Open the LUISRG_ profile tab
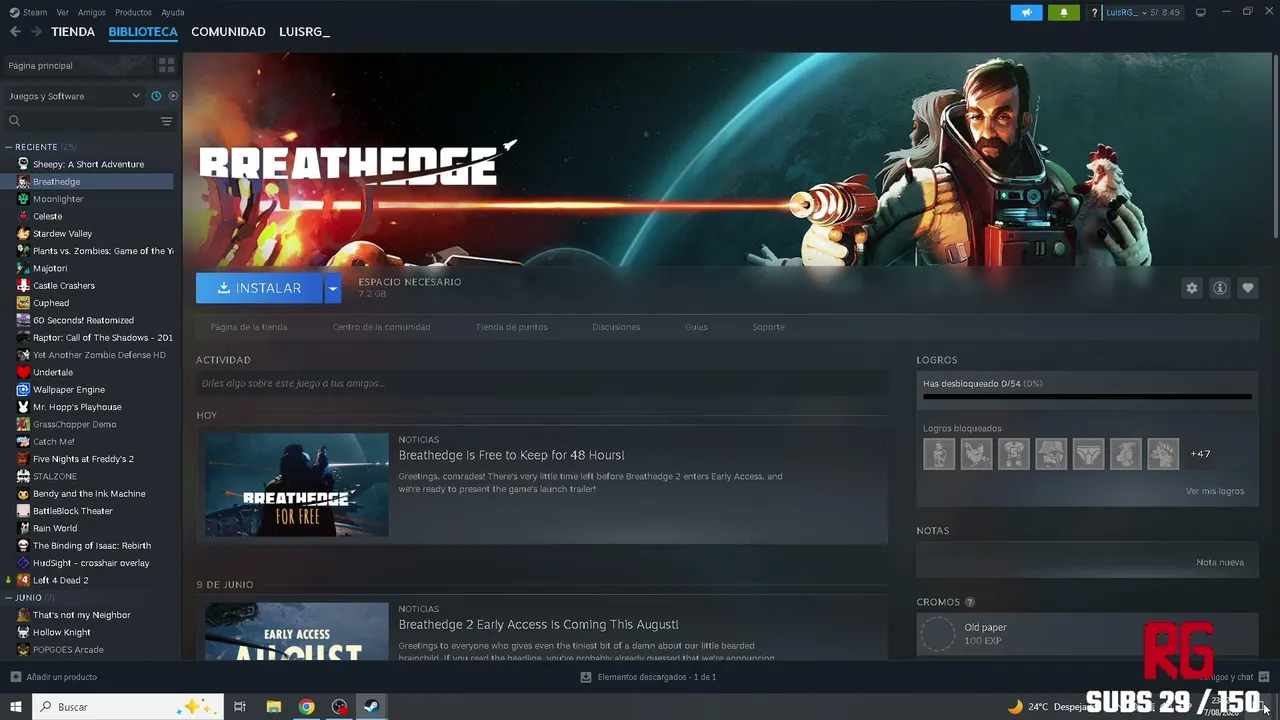 (x=304, y=32)
